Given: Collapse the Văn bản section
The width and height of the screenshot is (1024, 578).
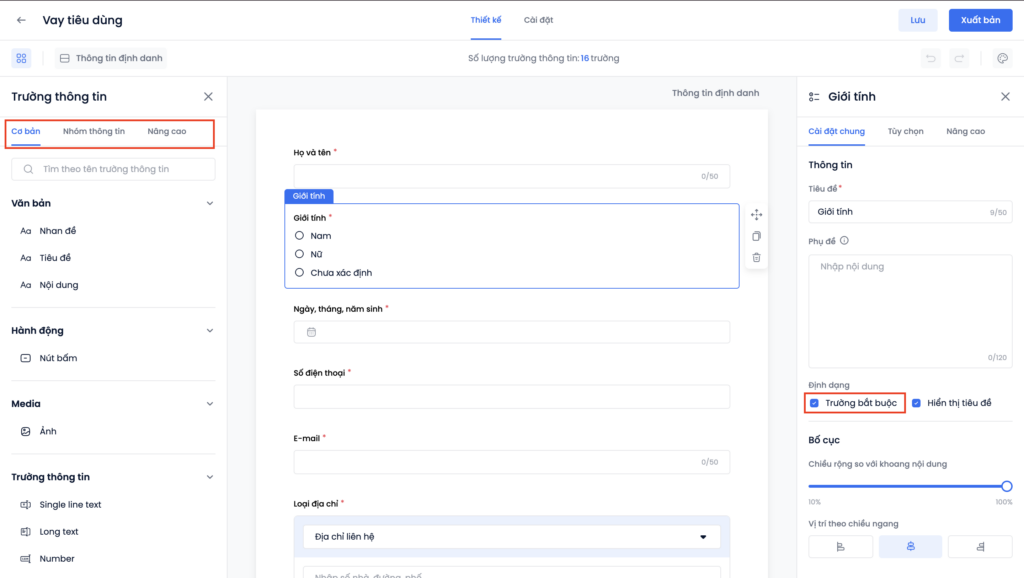Looking at the screenshot, I should (209, 203).
